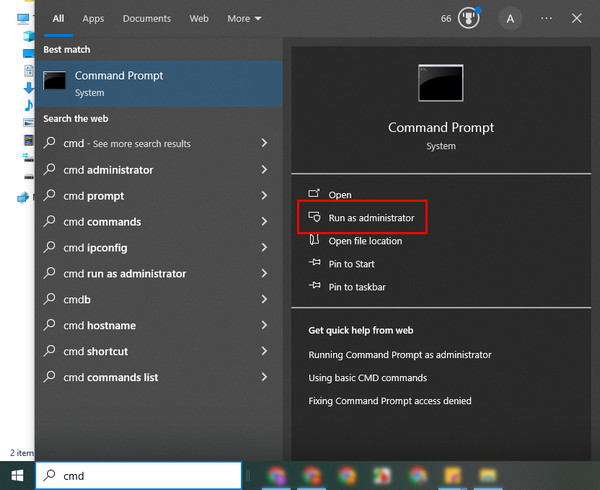
Task: Expand the cmd commands list suggestion arrow
Action: coord(264,377)
